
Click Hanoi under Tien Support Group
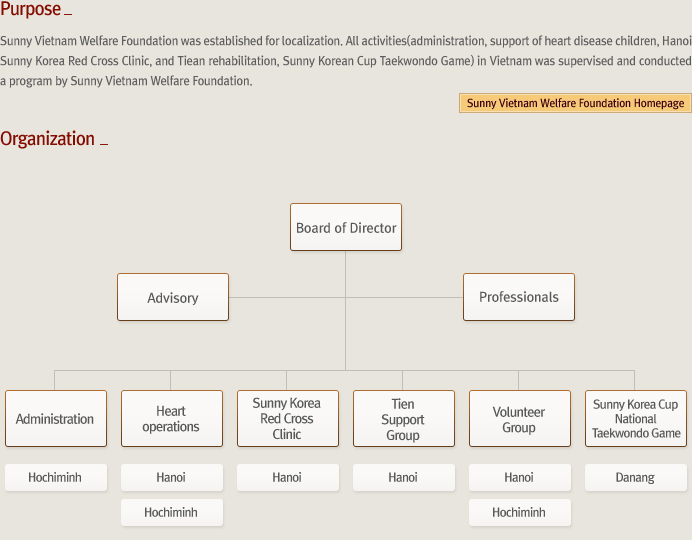pyautogui.click(x=404, y=477)
